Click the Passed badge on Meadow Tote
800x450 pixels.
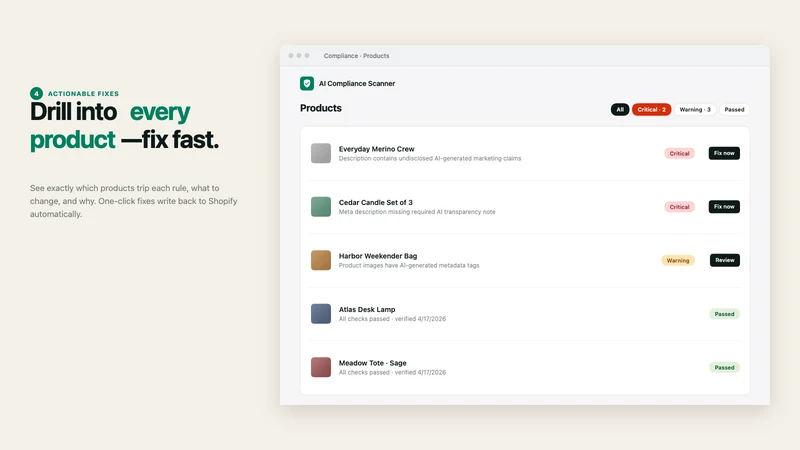(x=724, y=367)
